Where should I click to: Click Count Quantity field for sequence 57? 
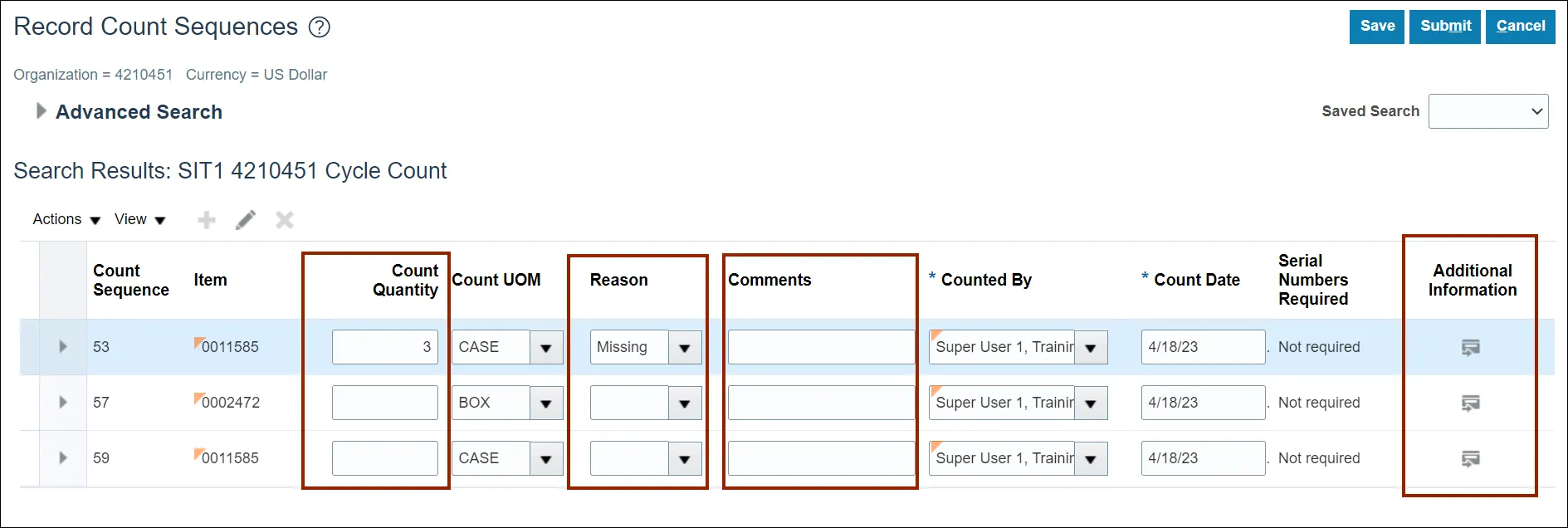[385, 403]
